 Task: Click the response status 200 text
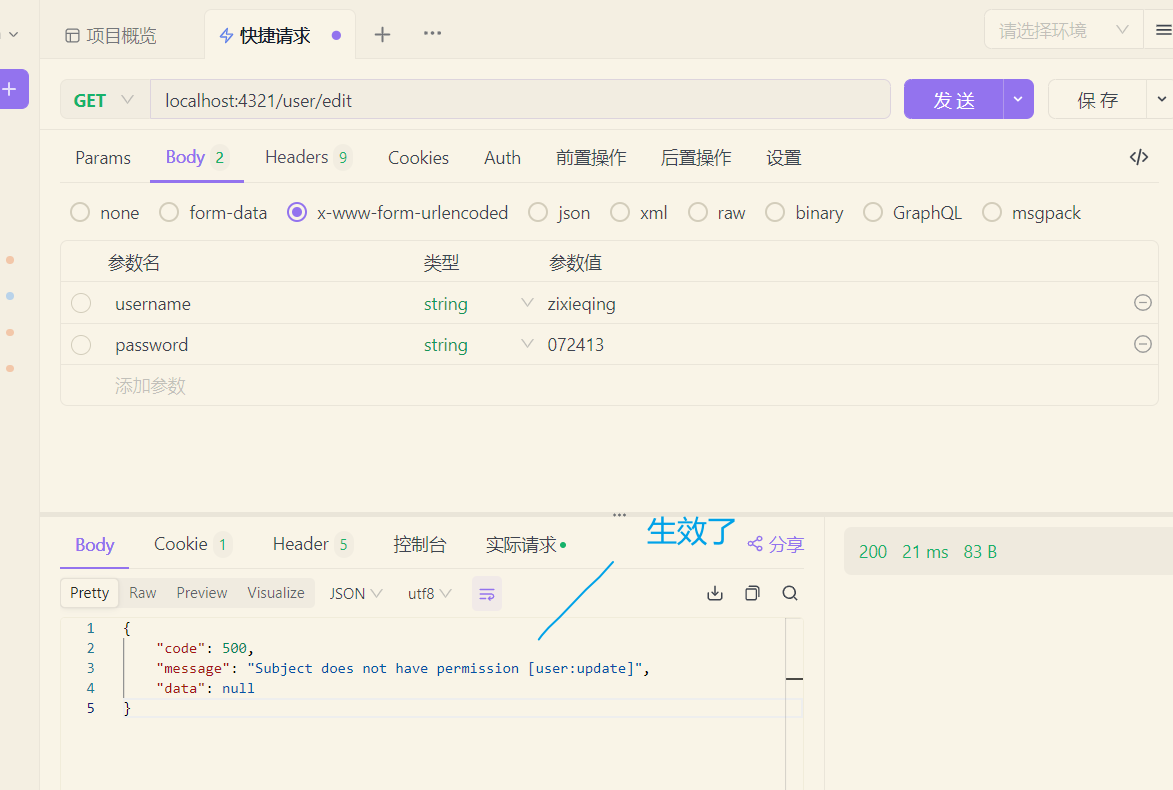pyautogui.click(x=872, y=551)
